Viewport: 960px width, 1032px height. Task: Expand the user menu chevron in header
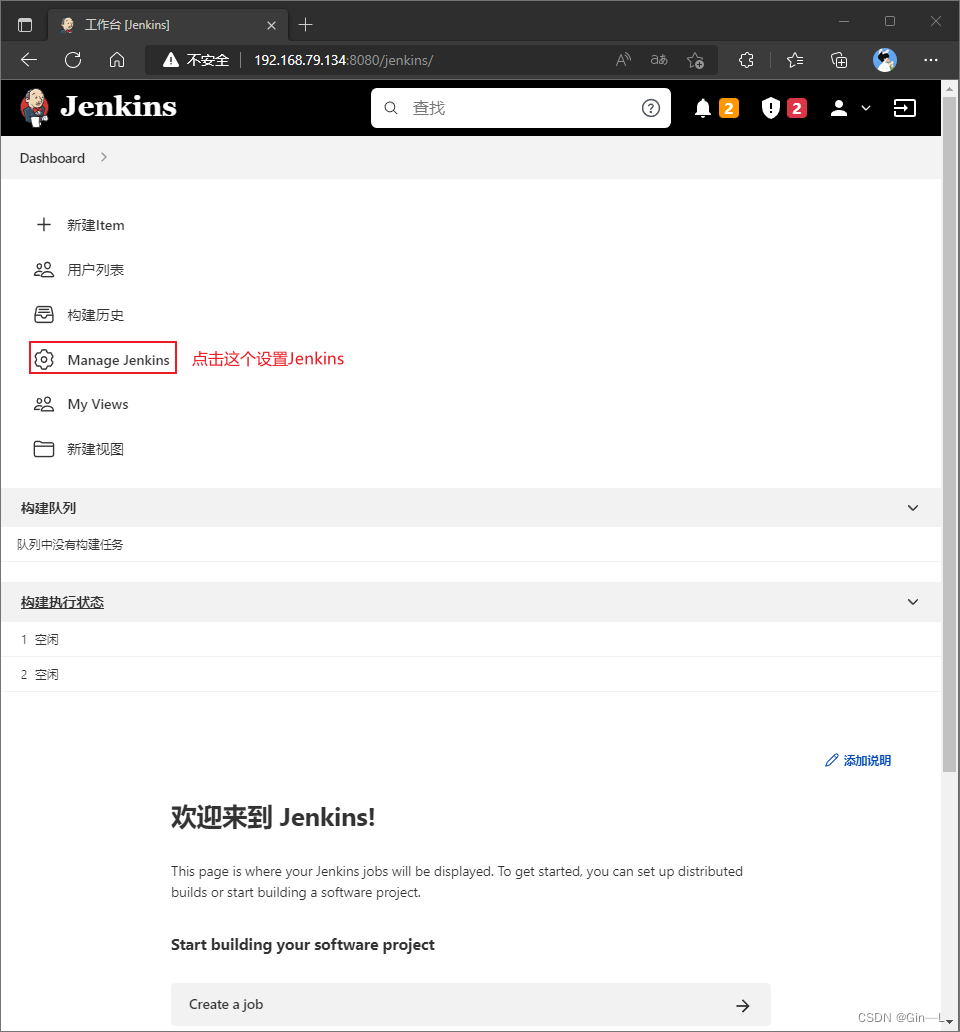click(866, 108)
